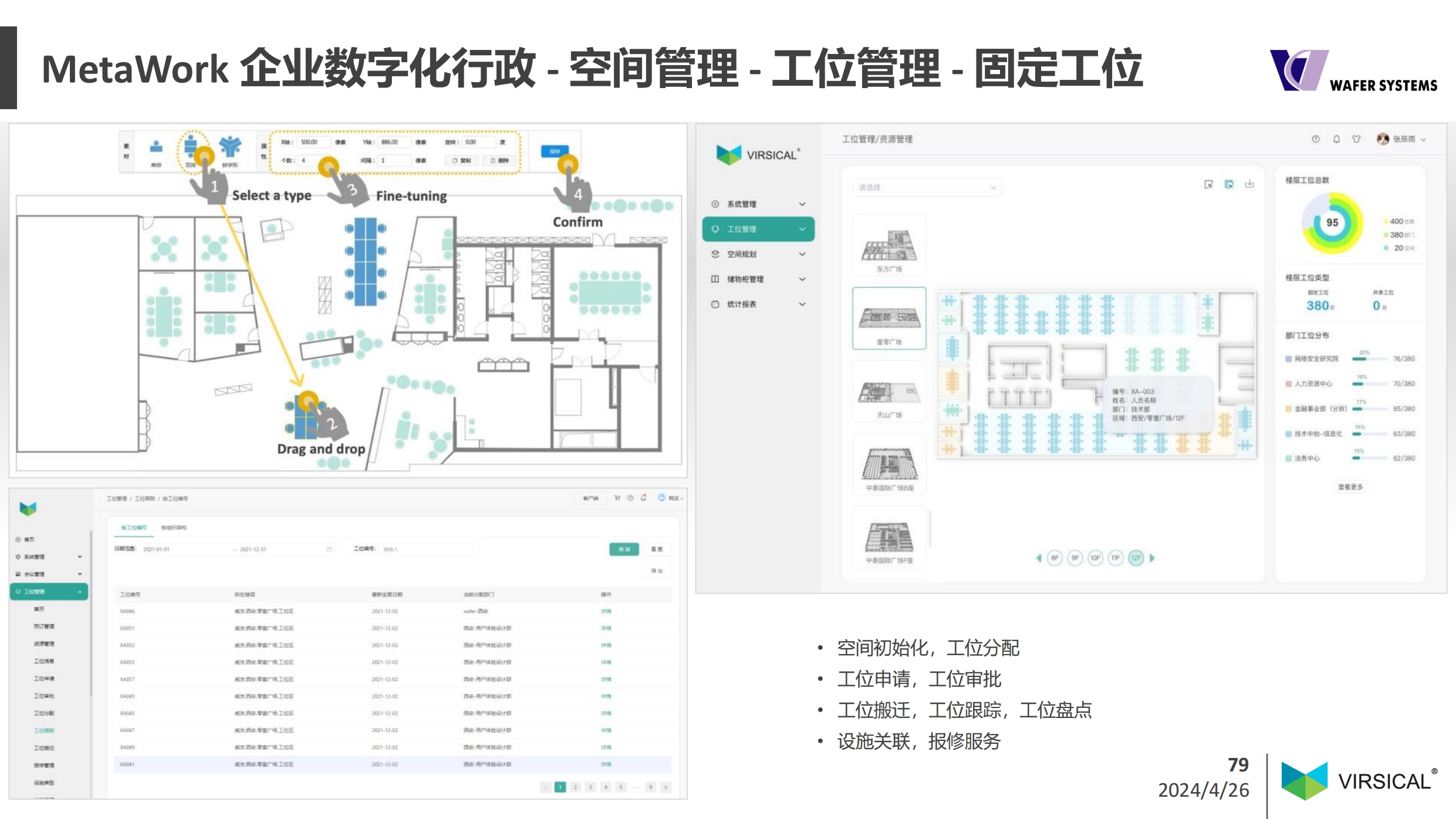Select the active 12F floor button
Image resolution: width=1456 pixels, height=819 pixels.
(1136, 558)
